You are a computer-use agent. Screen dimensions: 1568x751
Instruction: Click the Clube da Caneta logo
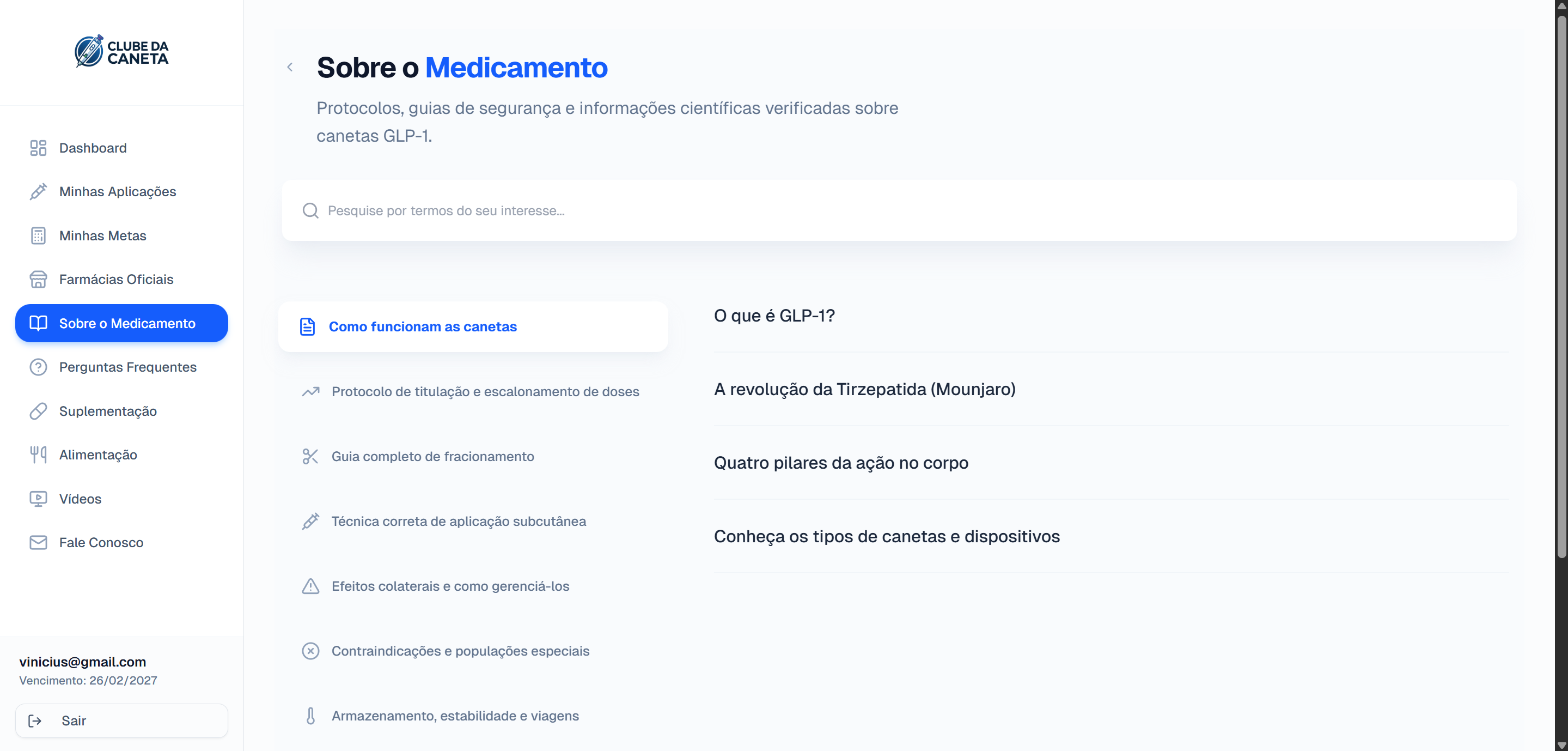(x=121, y=52)
